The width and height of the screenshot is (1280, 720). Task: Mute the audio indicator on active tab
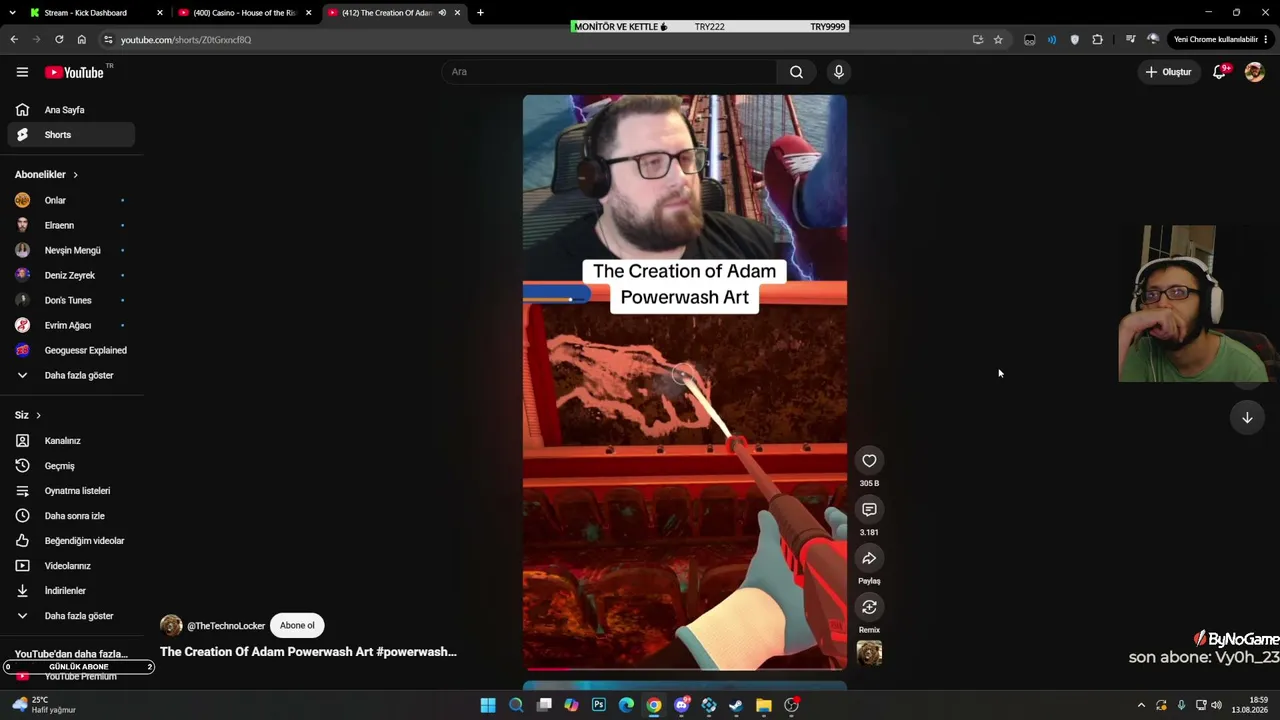point(442,13)
